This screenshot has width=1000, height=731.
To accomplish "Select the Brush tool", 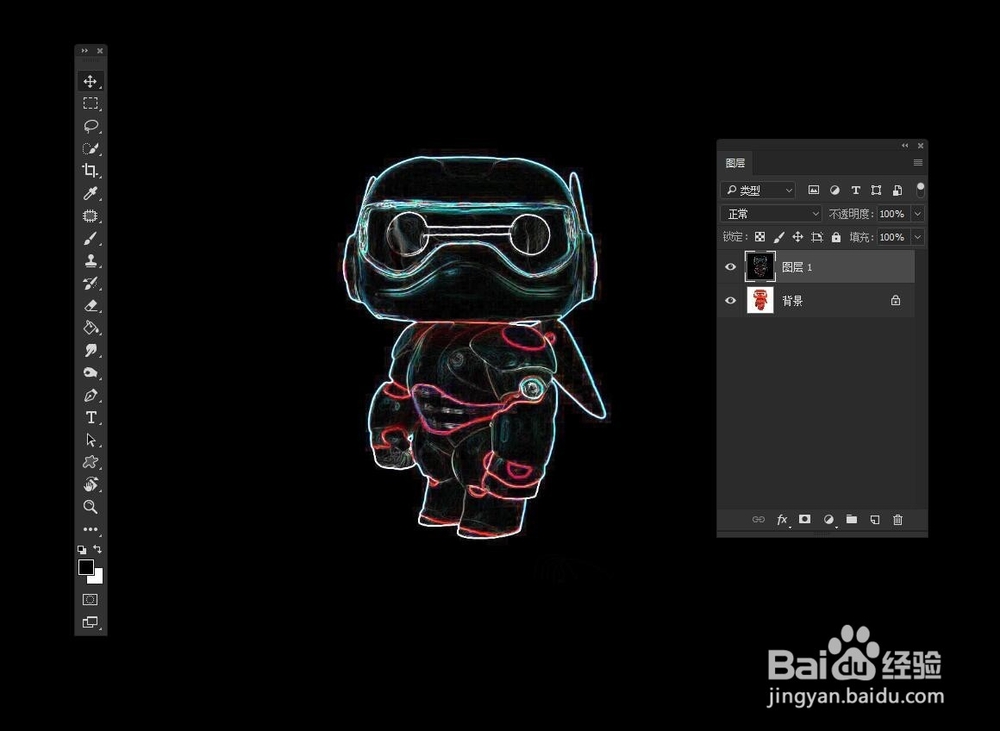I will (90, 239).
